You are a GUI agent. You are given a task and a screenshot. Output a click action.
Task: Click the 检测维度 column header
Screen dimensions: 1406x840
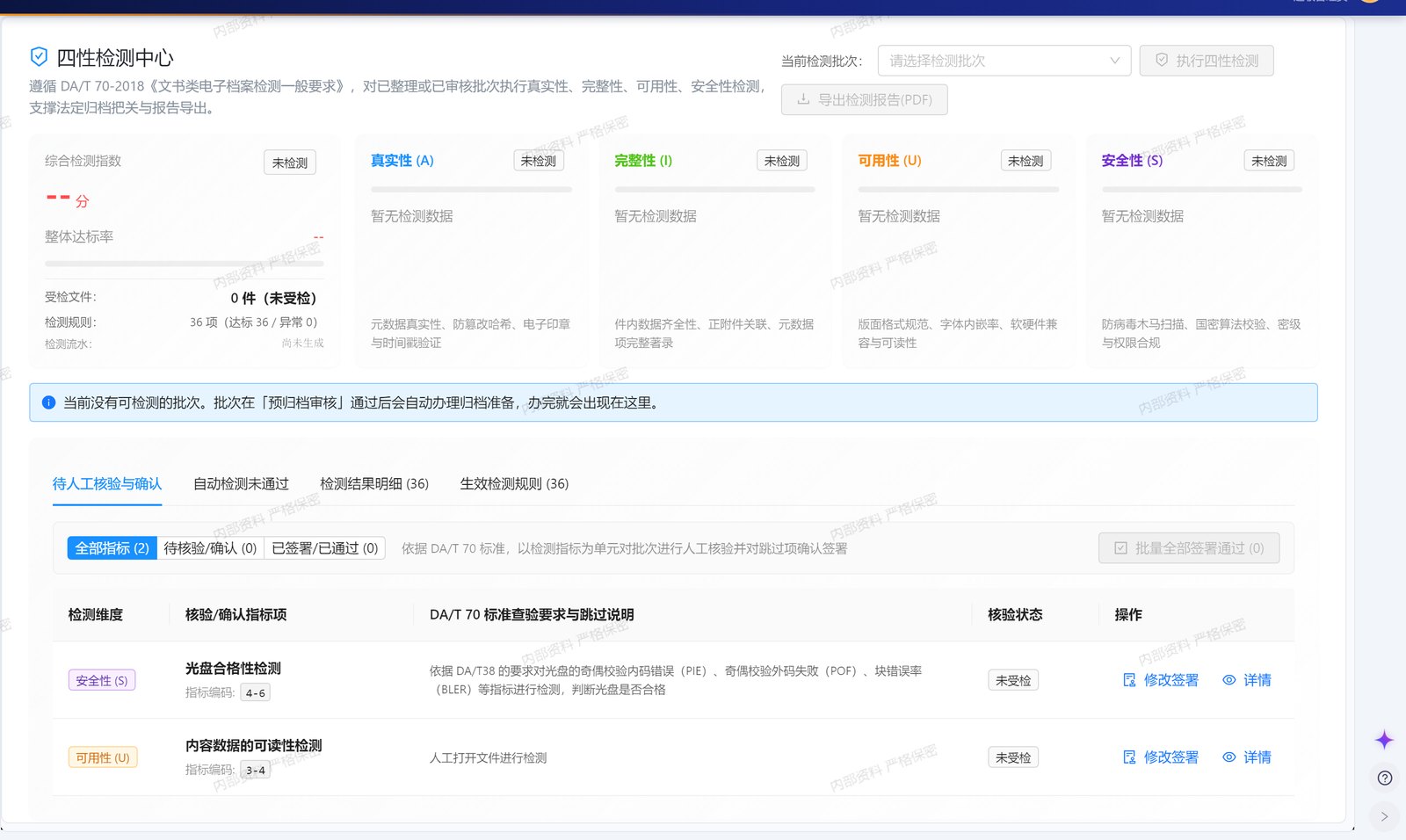[96, 615]
